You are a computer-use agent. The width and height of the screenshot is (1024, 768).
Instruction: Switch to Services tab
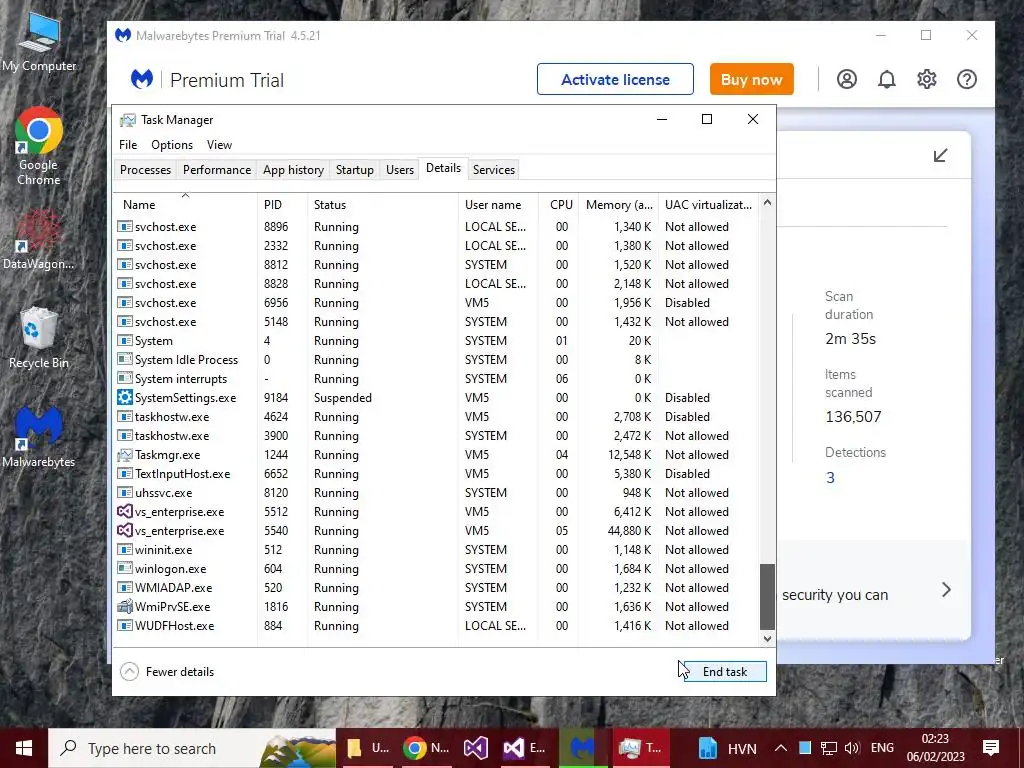494,170
